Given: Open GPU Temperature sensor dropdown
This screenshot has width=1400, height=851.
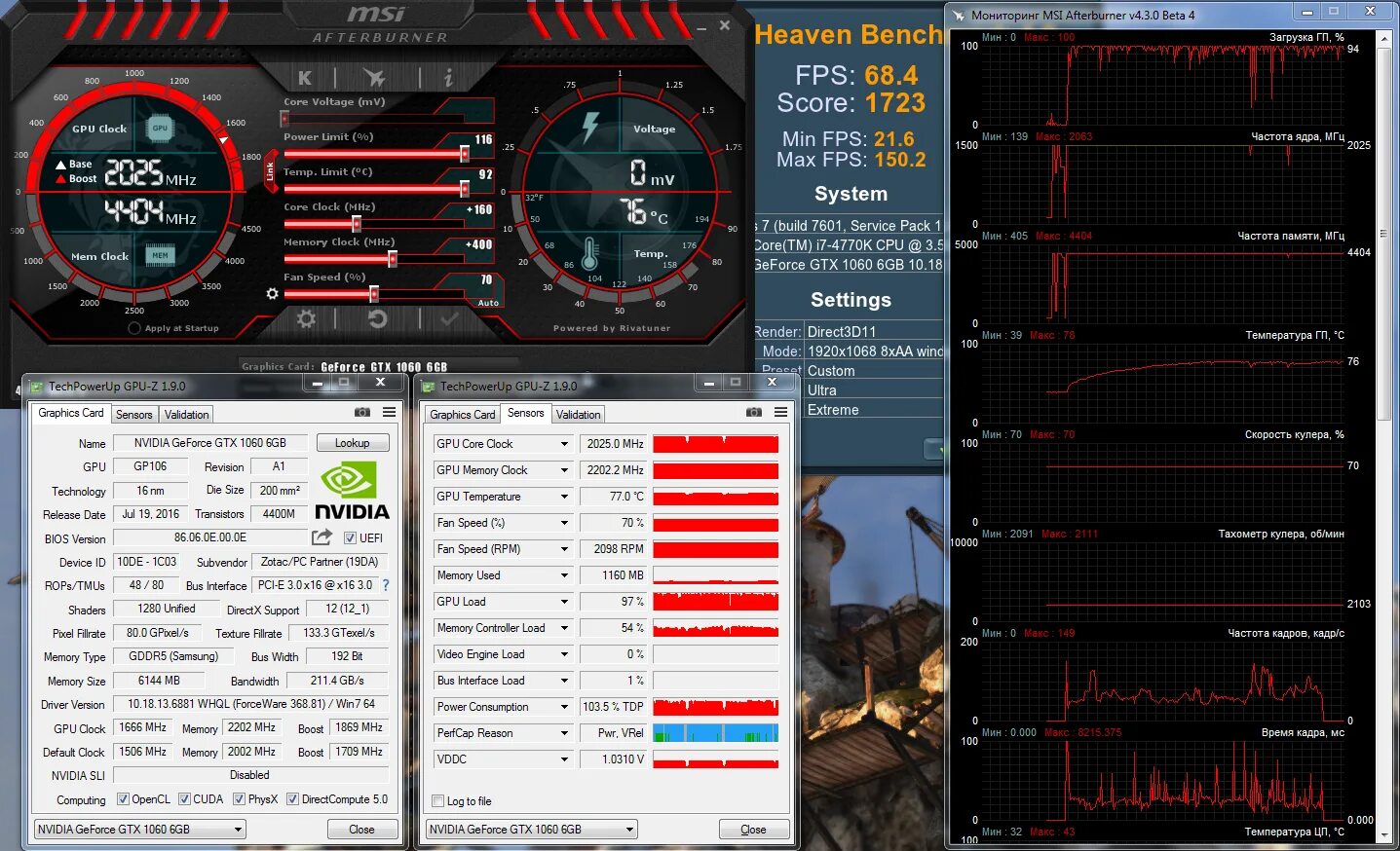Looking at the screenshot, I should (564, 497).
